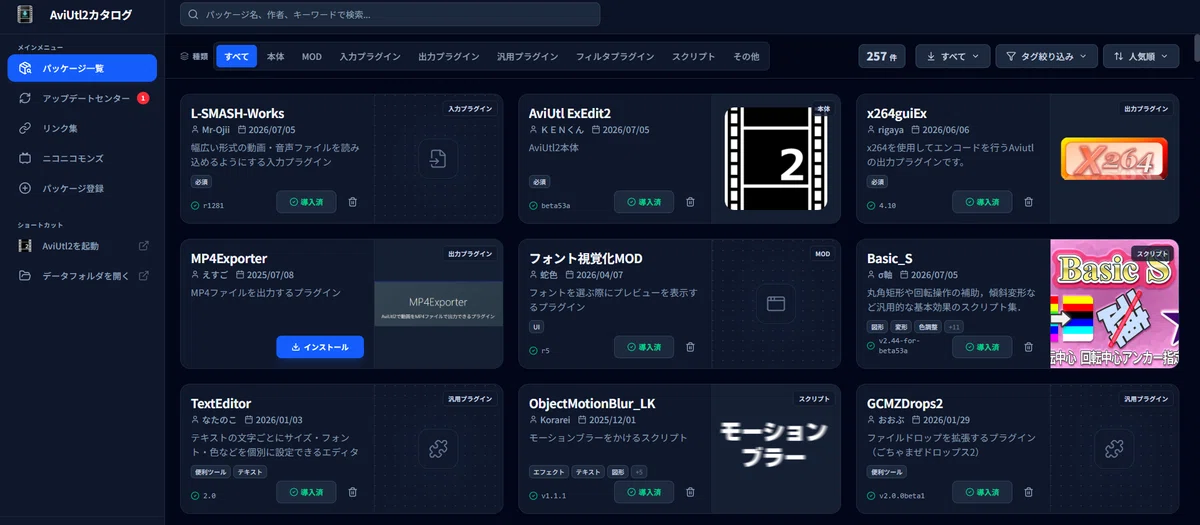Open アップデートセンター in the sidebar

82,98
